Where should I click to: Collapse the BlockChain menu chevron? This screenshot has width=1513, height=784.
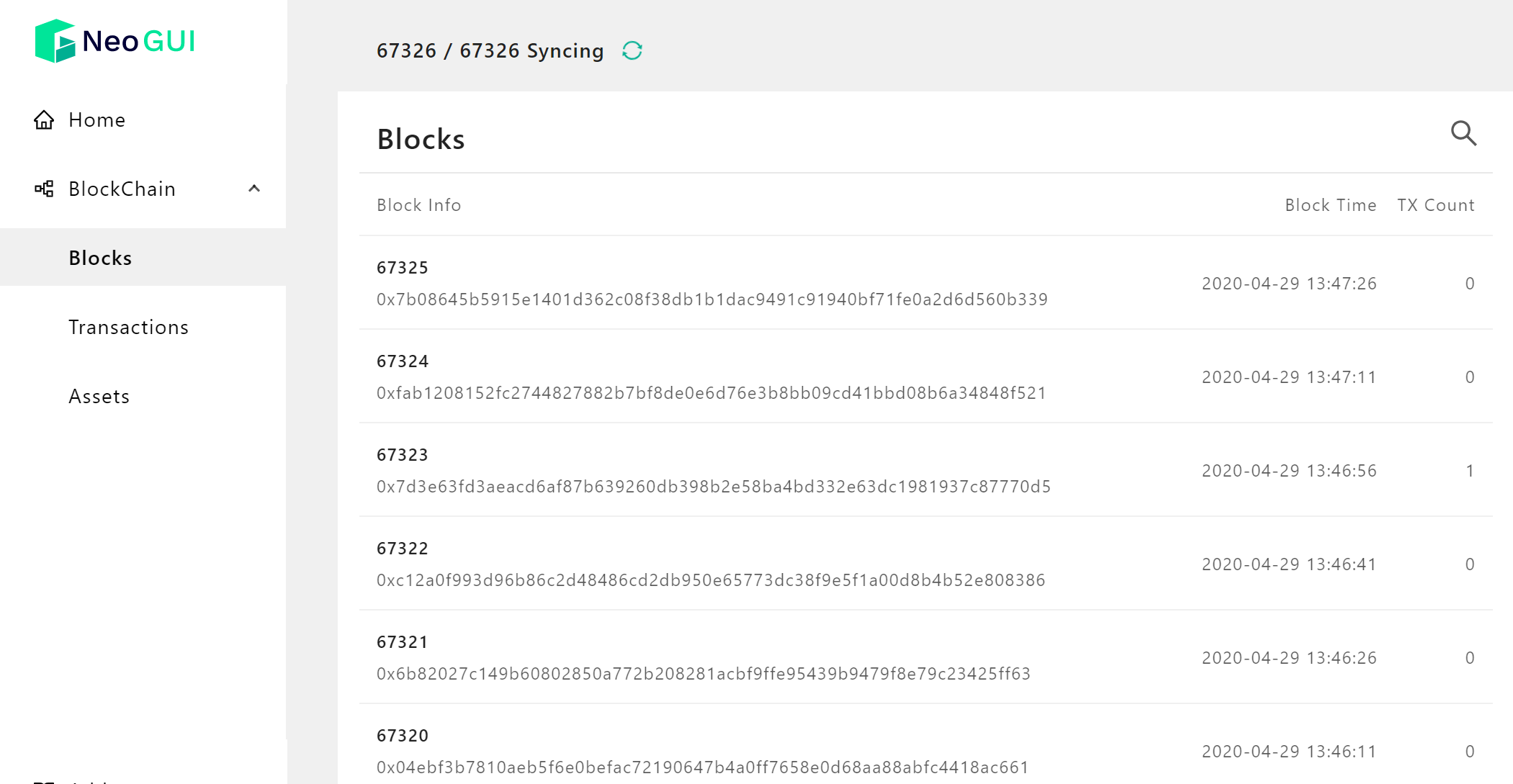254,189
